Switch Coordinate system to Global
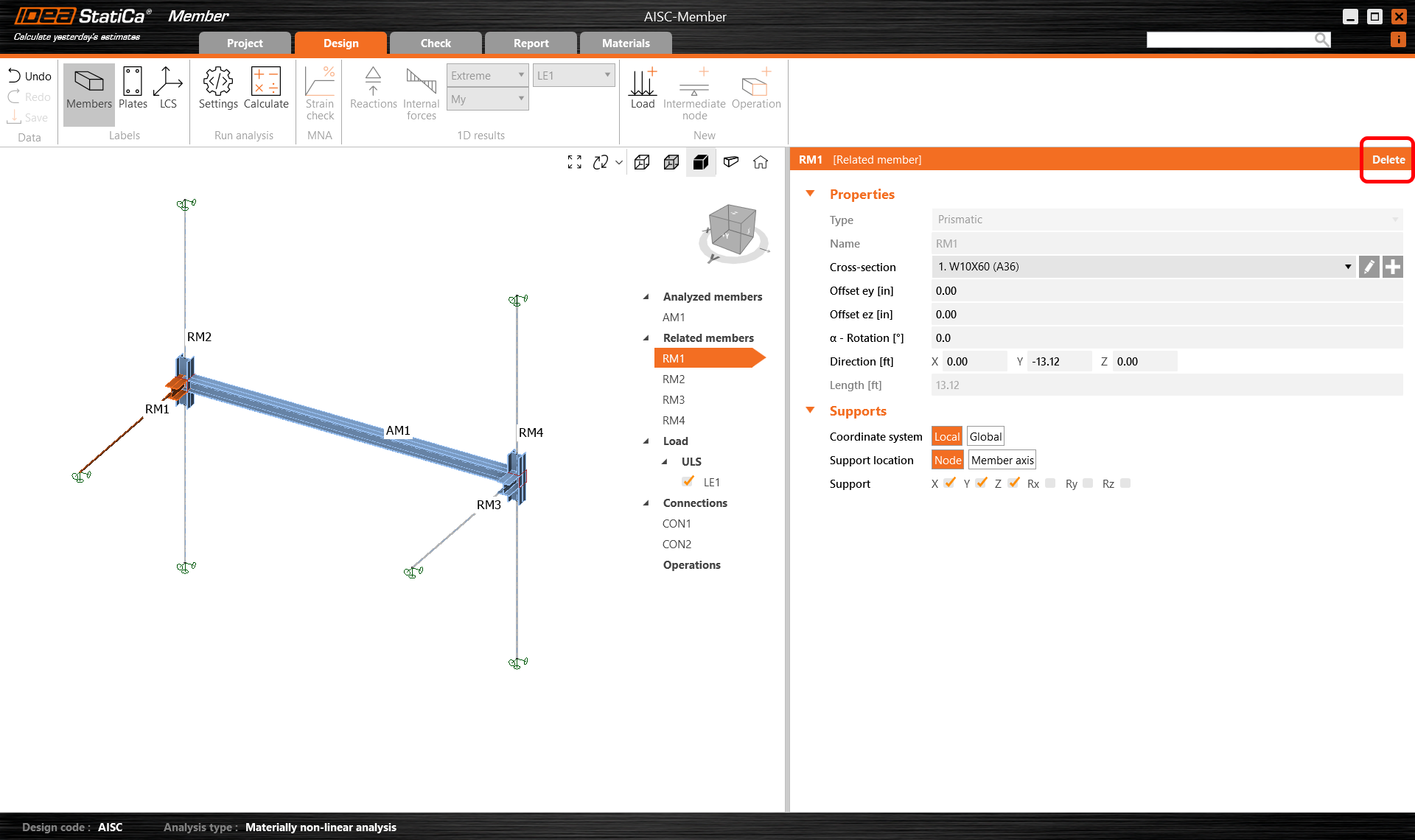This screenshot has width=1415, height=840. coord(985,435)
